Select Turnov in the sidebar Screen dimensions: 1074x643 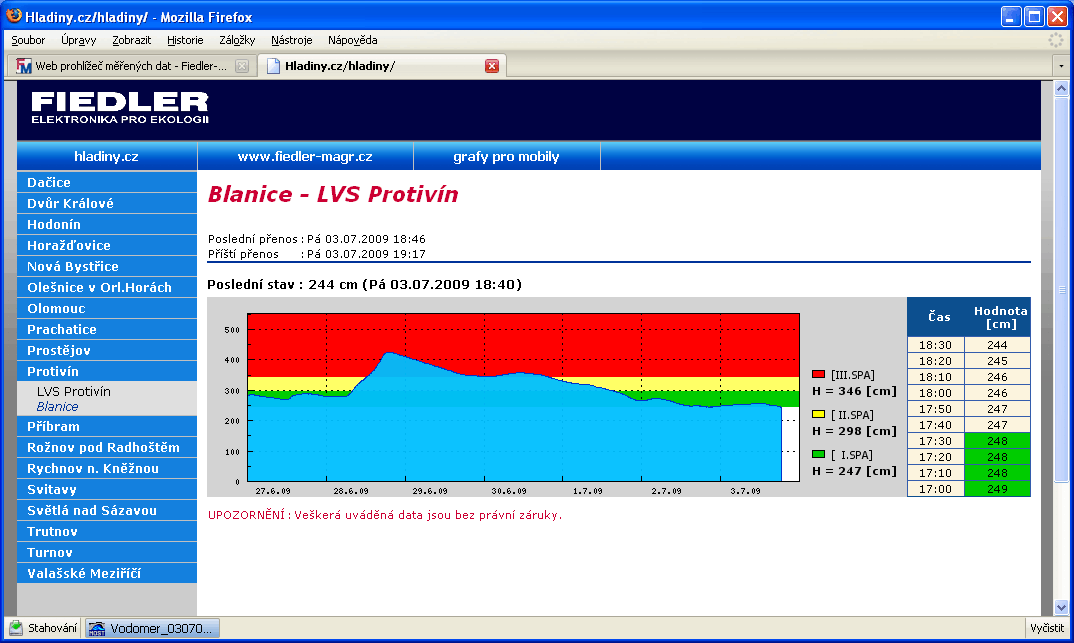click(107, 553)
